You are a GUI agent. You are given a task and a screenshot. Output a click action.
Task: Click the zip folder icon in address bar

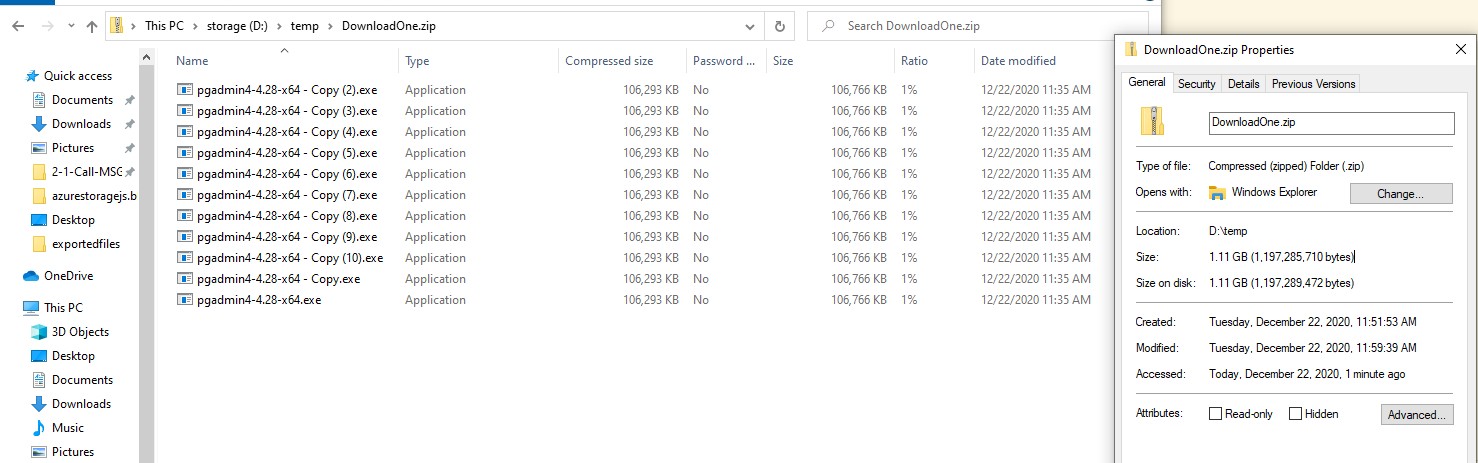[x=117, y=26]
